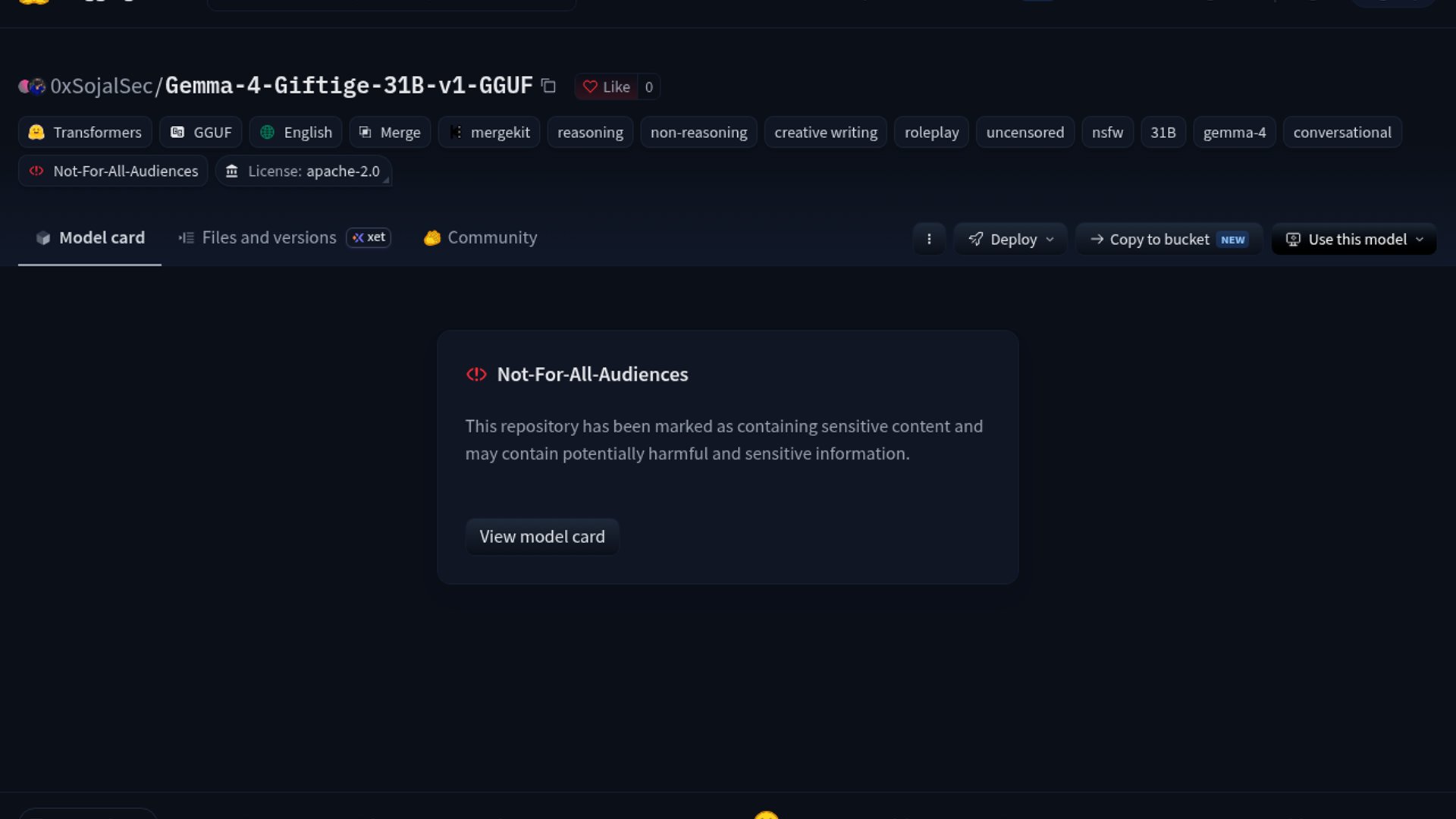Filter by the nsfw tag

[x=1107, y=133]
